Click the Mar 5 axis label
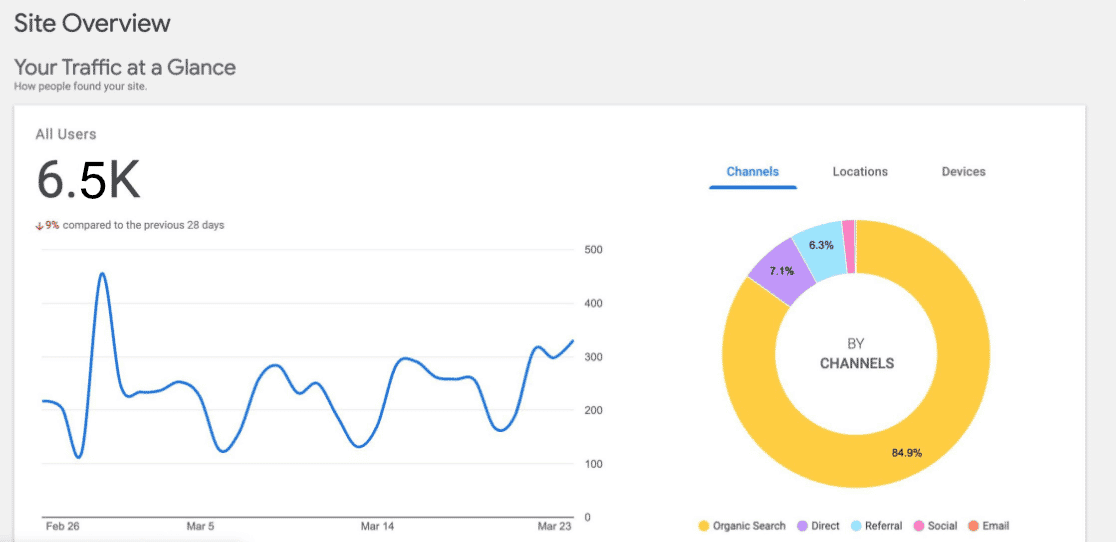The image size is (1116, 542). (200, 527)
